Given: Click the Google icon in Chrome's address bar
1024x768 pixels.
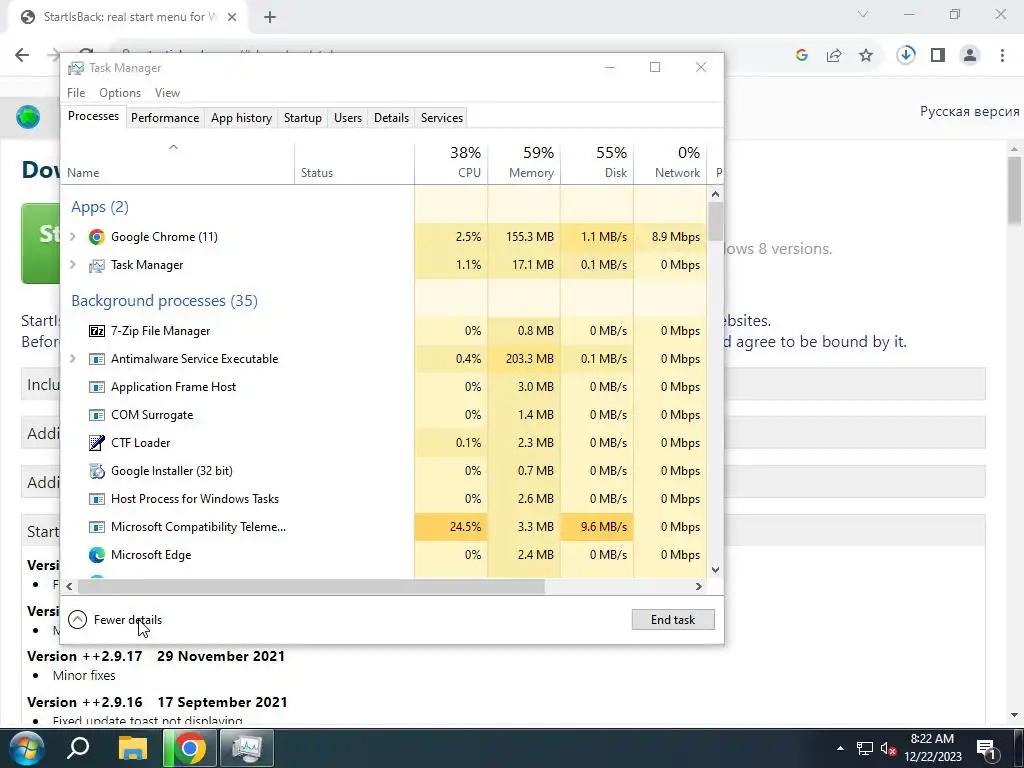Looking at the screenshot, I should [x=802, y=56].
